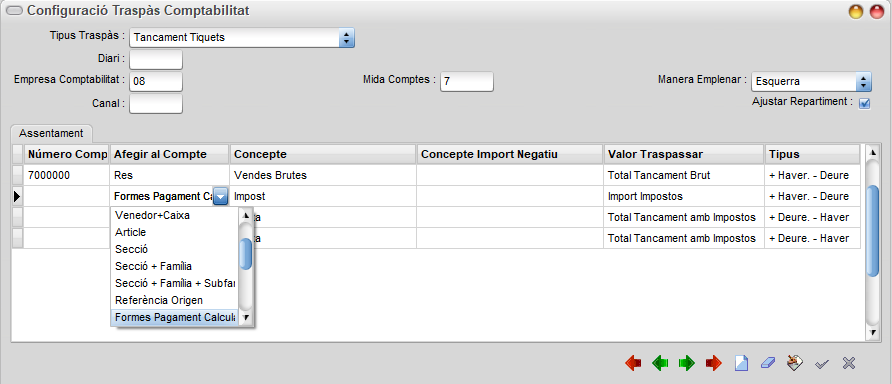The height and width of the screenshot is (384, 892).
Task: Cancel changes with X icon
Action: [849, 363]
